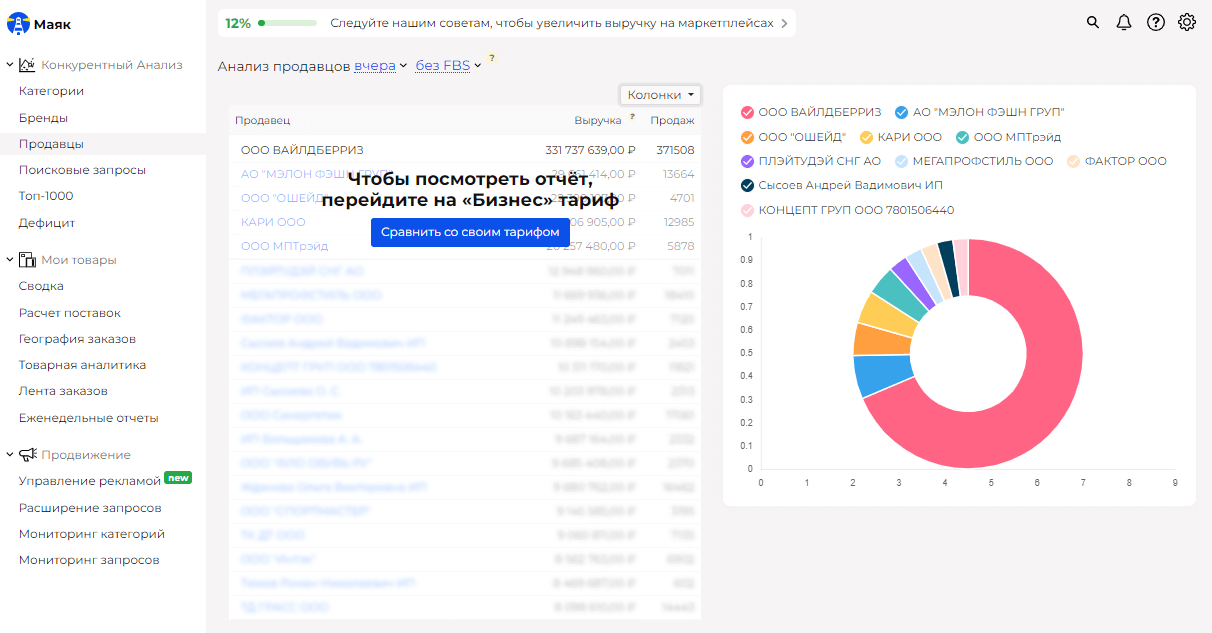Go to Категории in sidebar
The image size is (1212, 633).
tap(51, 91)
